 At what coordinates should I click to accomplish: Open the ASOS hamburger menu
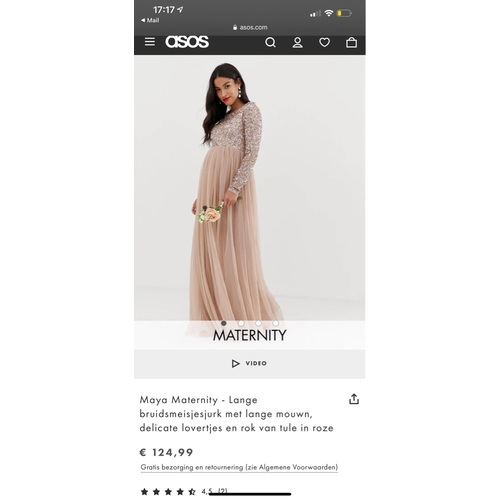pos(150,42)
